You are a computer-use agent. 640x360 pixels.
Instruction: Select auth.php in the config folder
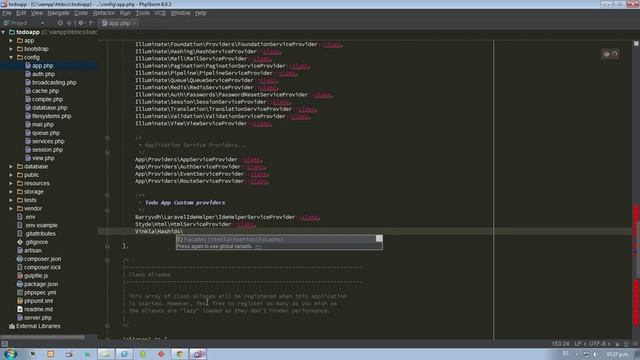point(43,74)
